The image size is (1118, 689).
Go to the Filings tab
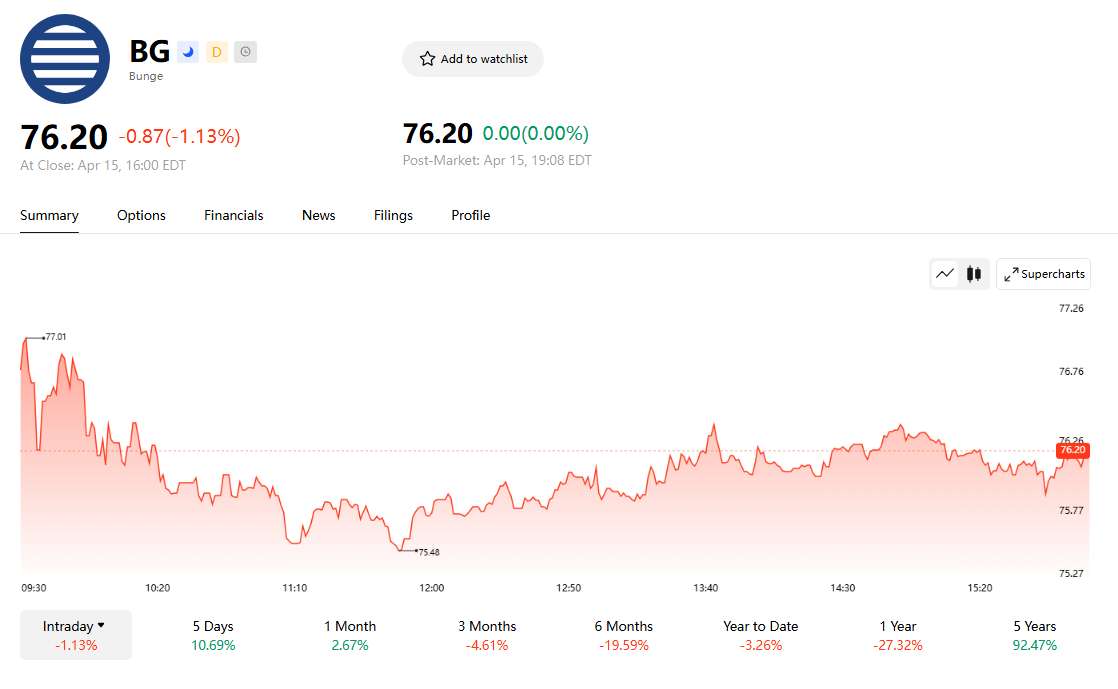coord(393,215)
